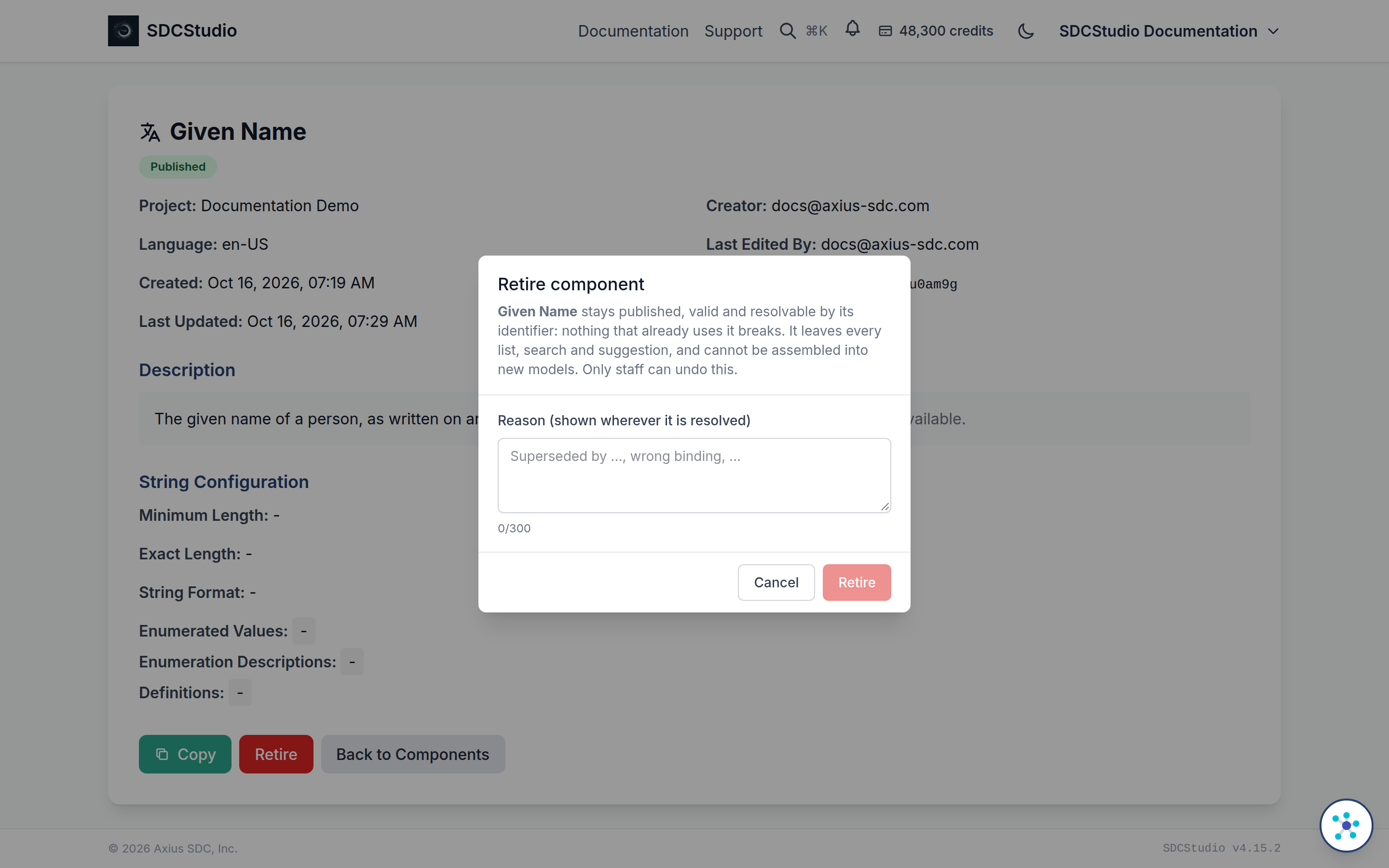Click the Creator email docs@axius-sdc.com
1389x868 pixels.
click(x=849, y=205)
